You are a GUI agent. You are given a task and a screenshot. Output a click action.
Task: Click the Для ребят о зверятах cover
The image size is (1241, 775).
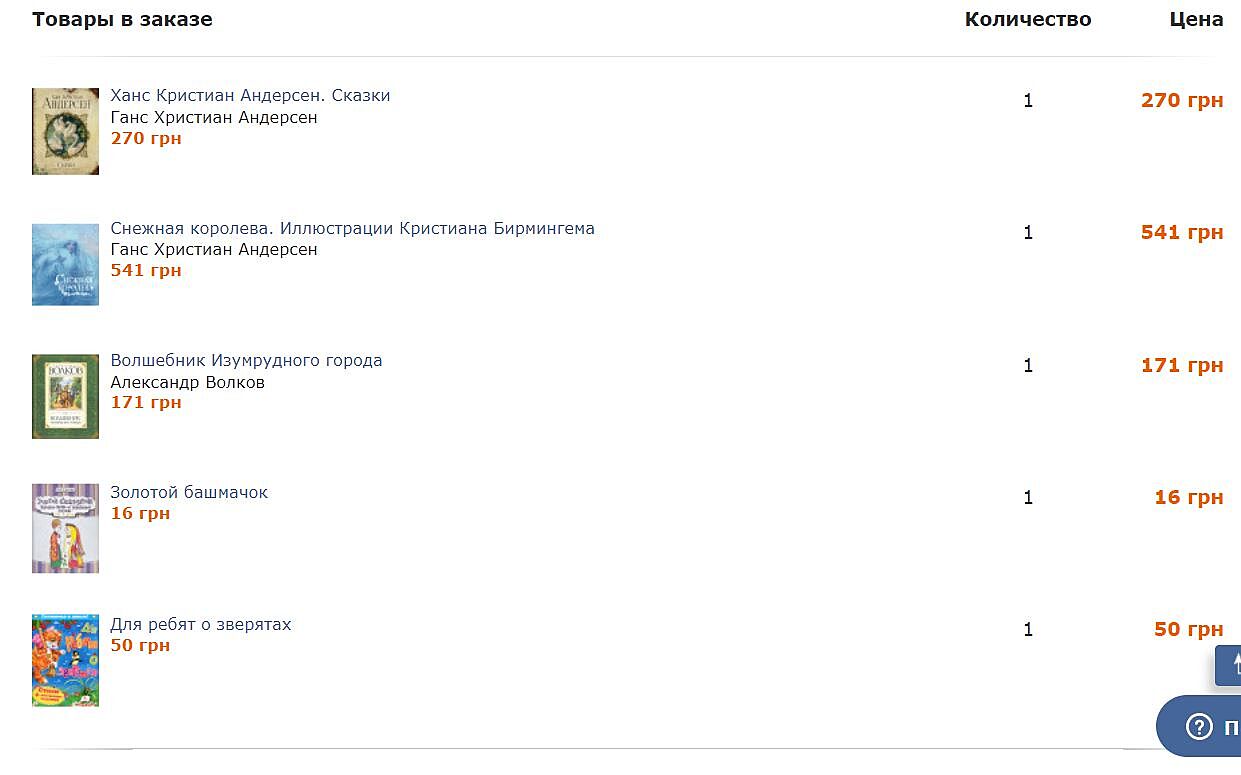65,660
